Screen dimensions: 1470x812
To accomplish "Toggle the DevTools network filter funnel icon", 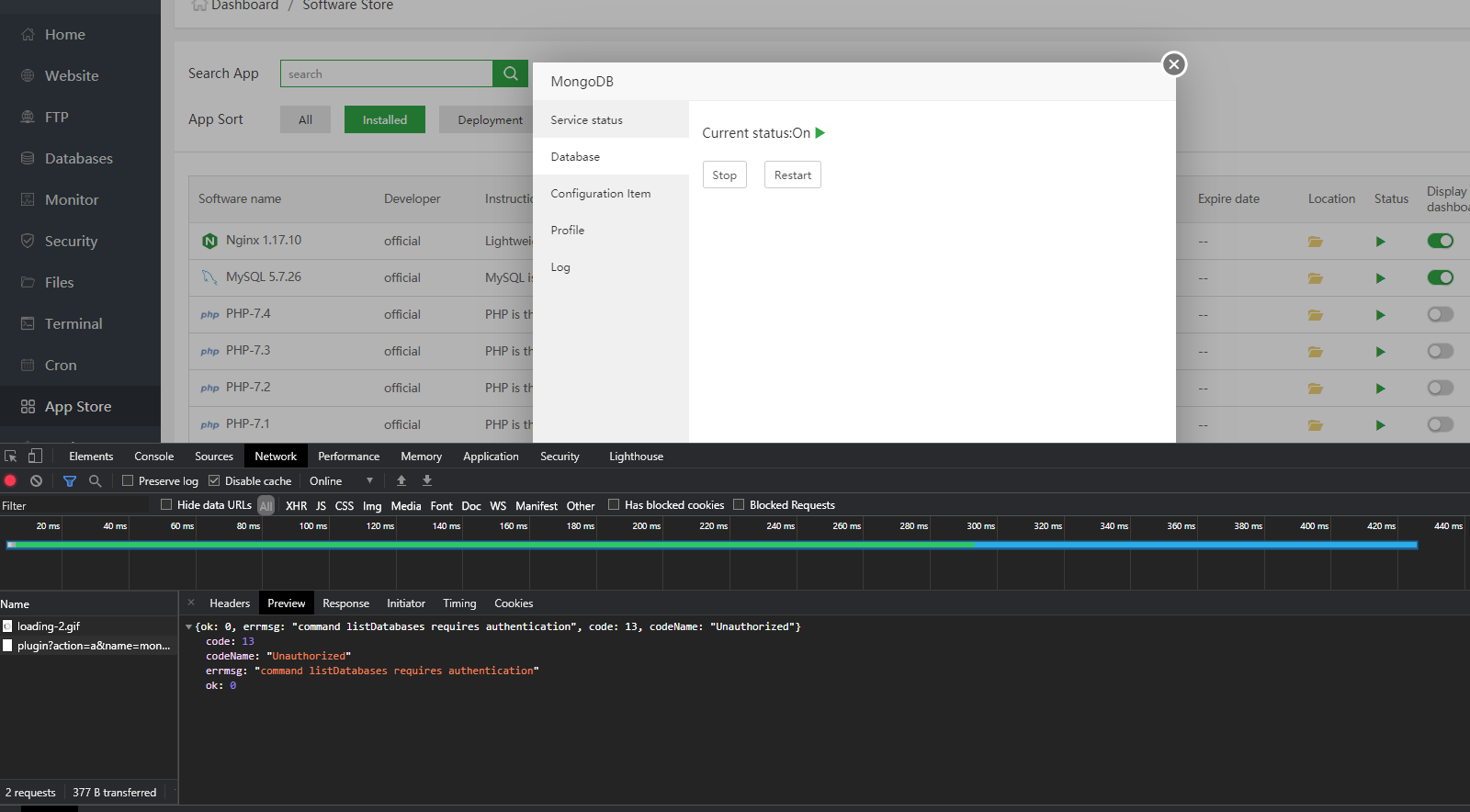I will pos(70,480).
